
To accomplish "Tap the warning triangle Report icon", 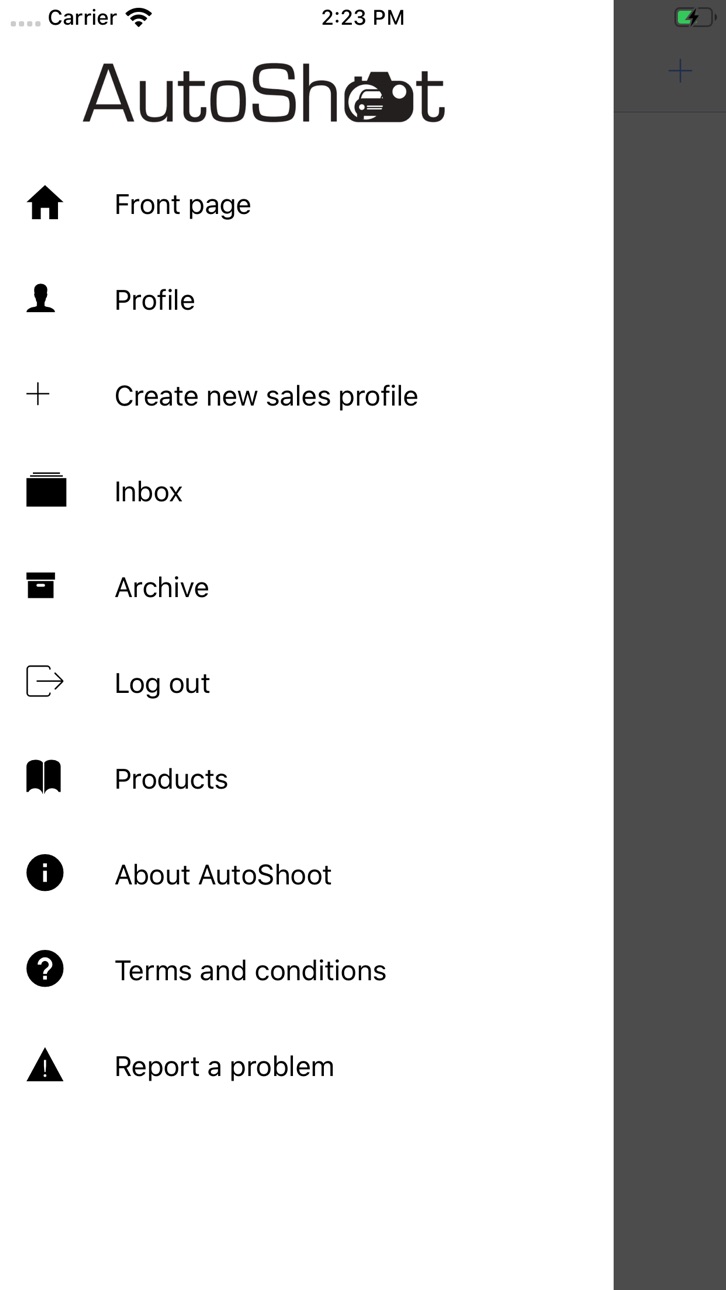I will pyautogui.click(x=45, y=1065).
